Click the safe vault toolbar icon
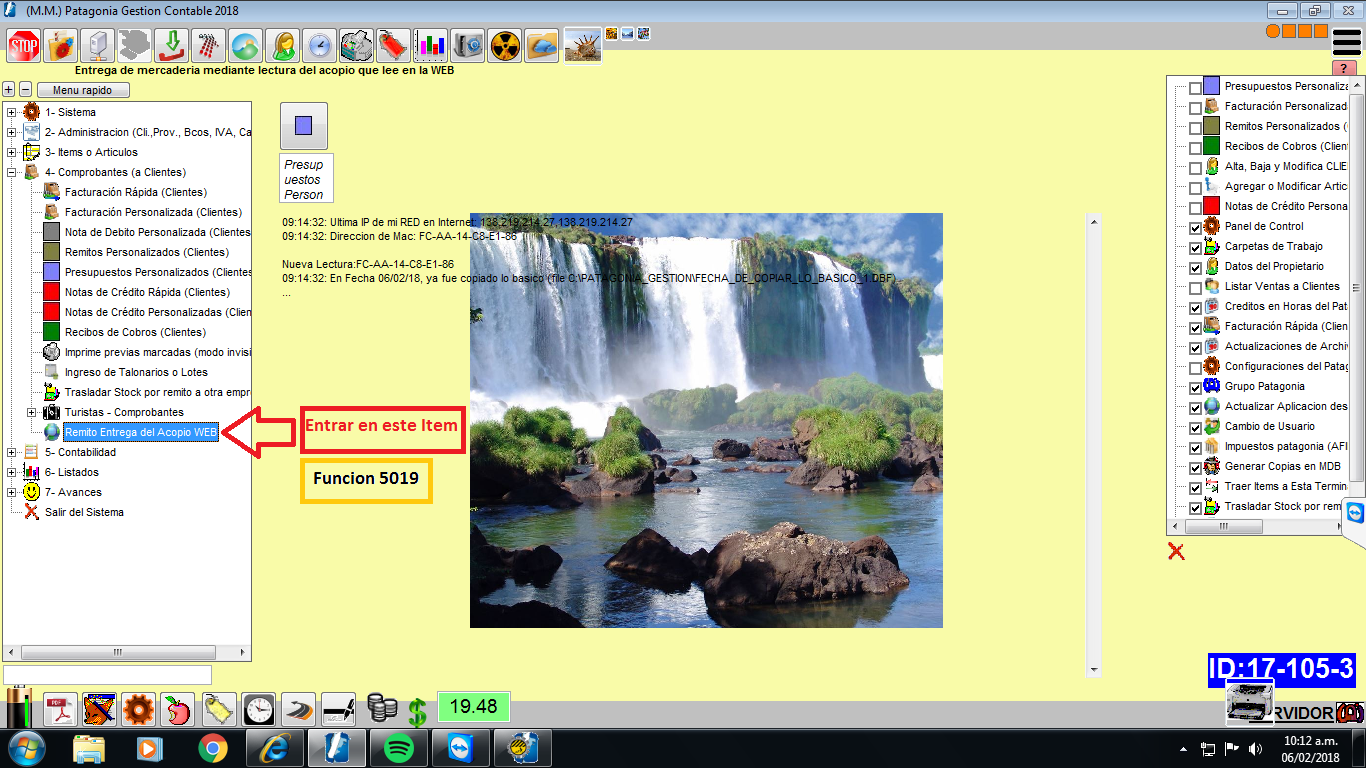The image size is (1366, 768). [x=468, y=46]
